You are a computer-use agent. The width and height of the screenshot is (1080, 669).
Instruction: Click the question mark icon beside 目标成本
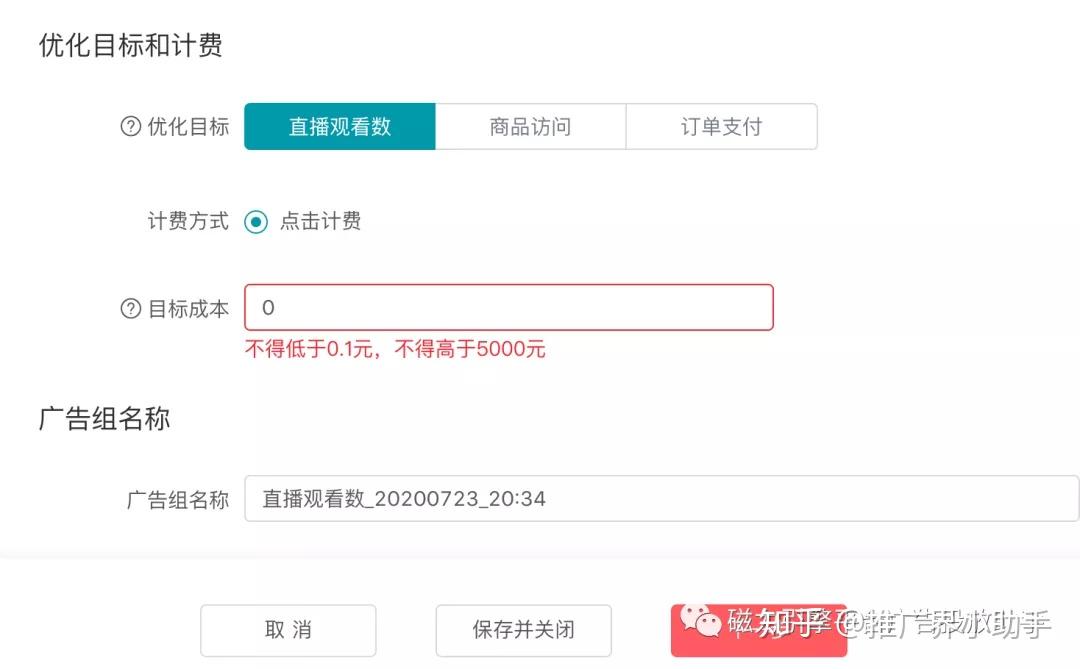click(130, 309)
